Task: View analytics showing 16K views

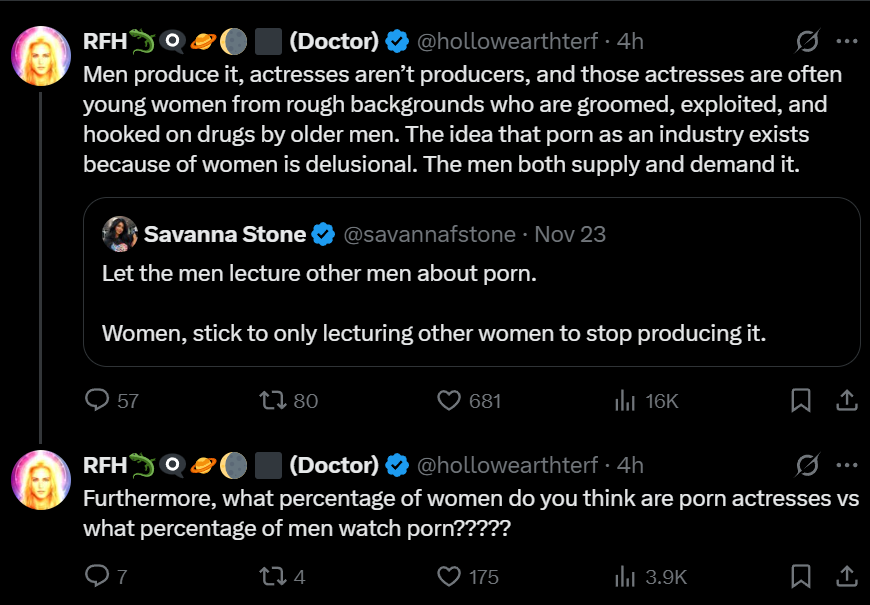Action: click(x=626, y=401)
